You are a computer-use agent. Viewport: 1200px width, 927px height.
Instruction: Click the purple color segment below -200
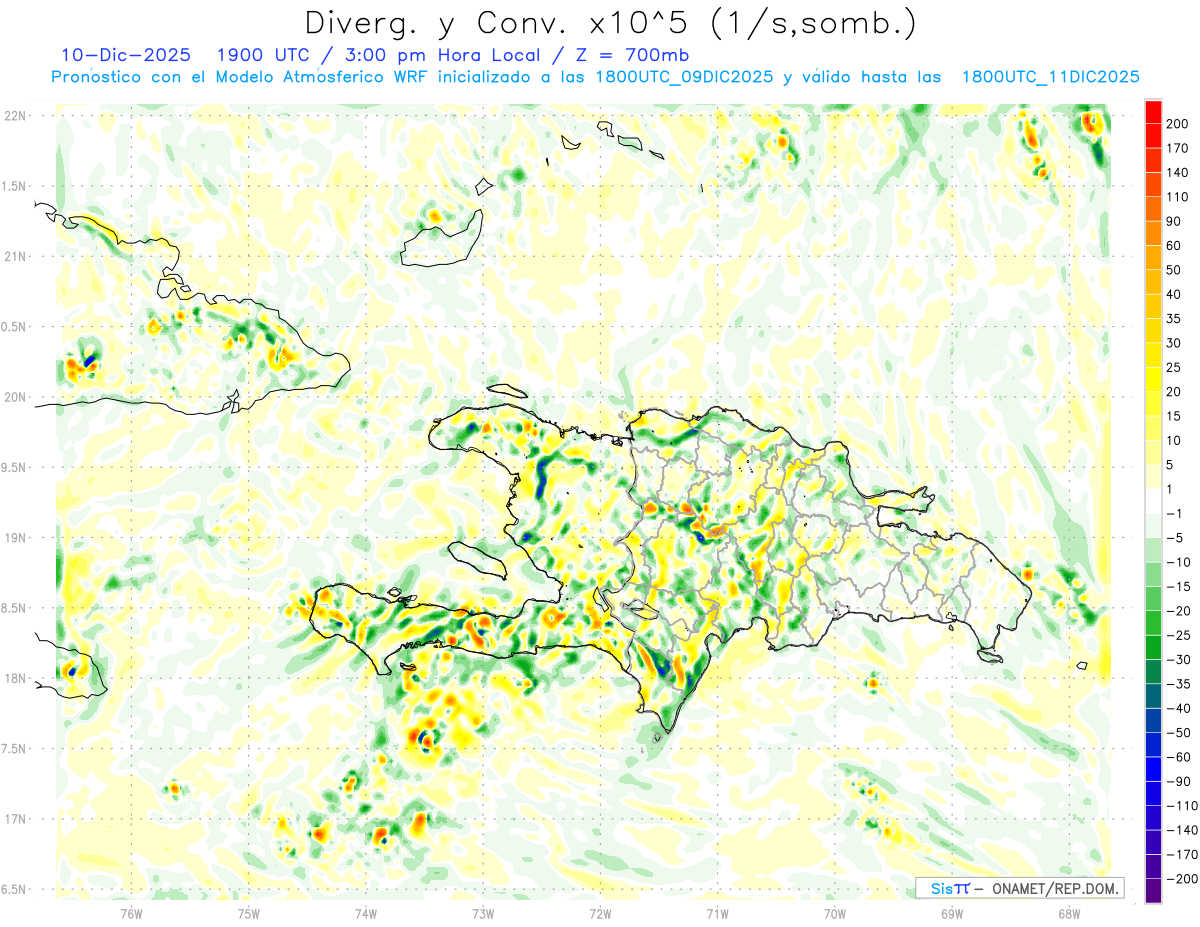[x=1153, y=891]
